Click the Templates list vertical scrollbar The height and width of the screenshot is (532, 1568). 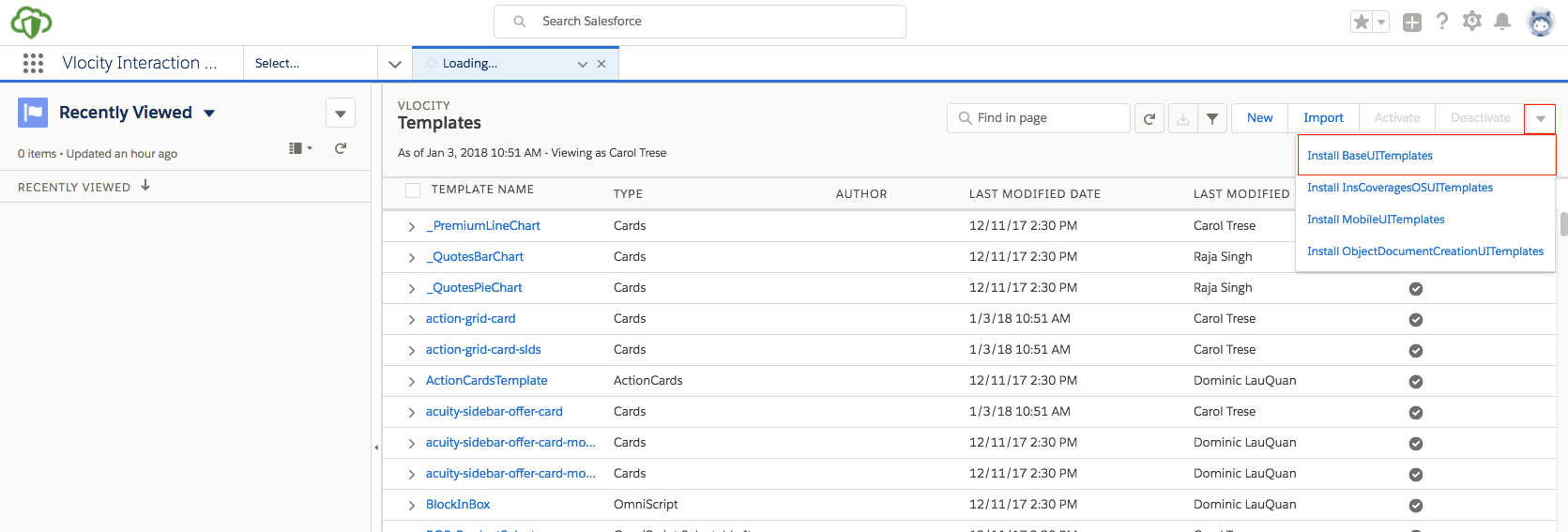click(1563, 225)
